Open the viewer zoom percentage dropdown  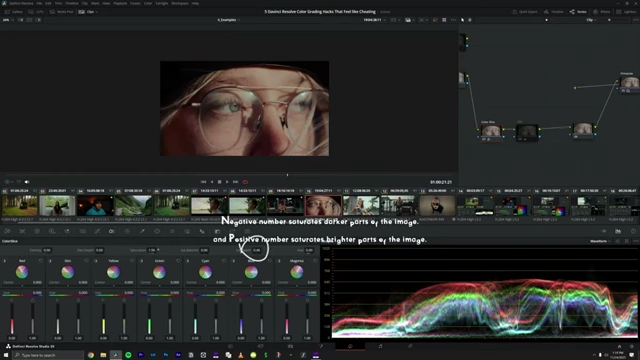point(7,20)
